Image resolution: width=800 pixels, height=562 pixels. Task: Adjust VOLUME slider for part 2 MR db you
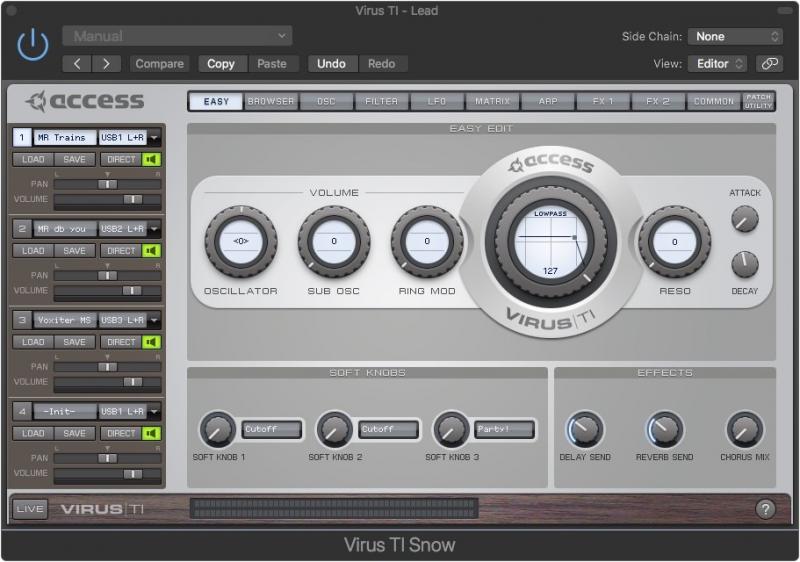(108, 291)
